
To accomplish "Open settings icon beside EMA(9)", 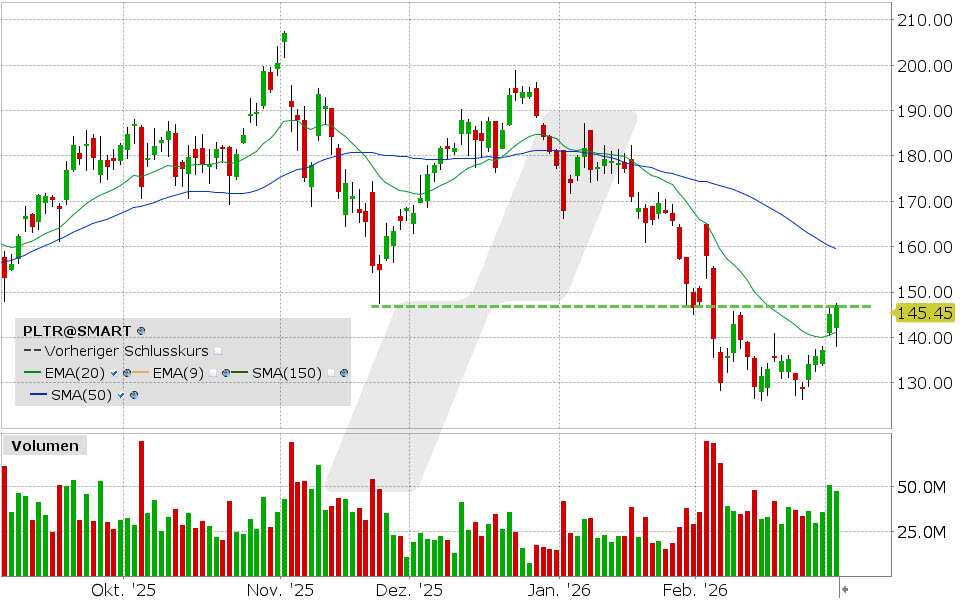I will [x=225, y=372].
